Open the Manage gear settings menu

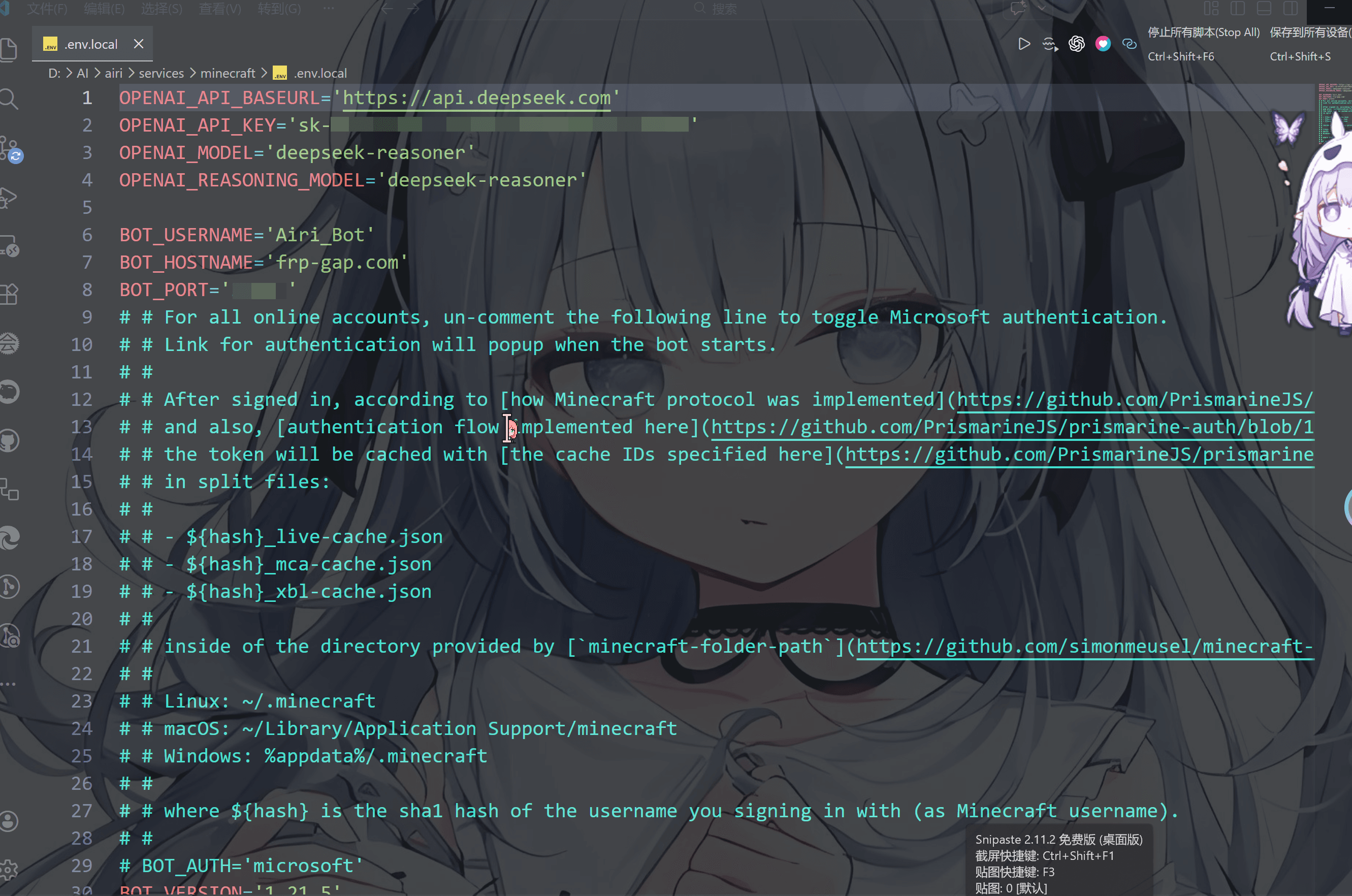[x=9, y=870]
